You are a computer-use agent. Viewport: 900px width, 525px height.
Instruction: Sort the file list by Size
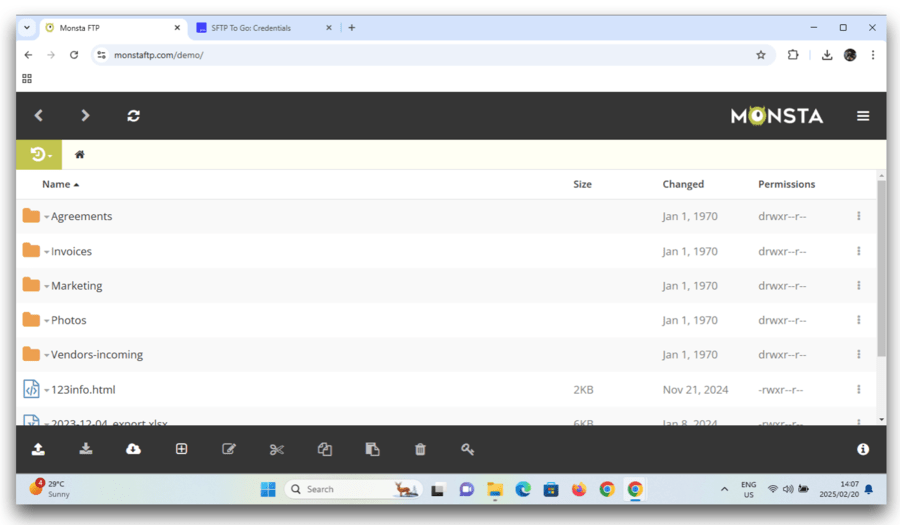[x=582, y=184]
